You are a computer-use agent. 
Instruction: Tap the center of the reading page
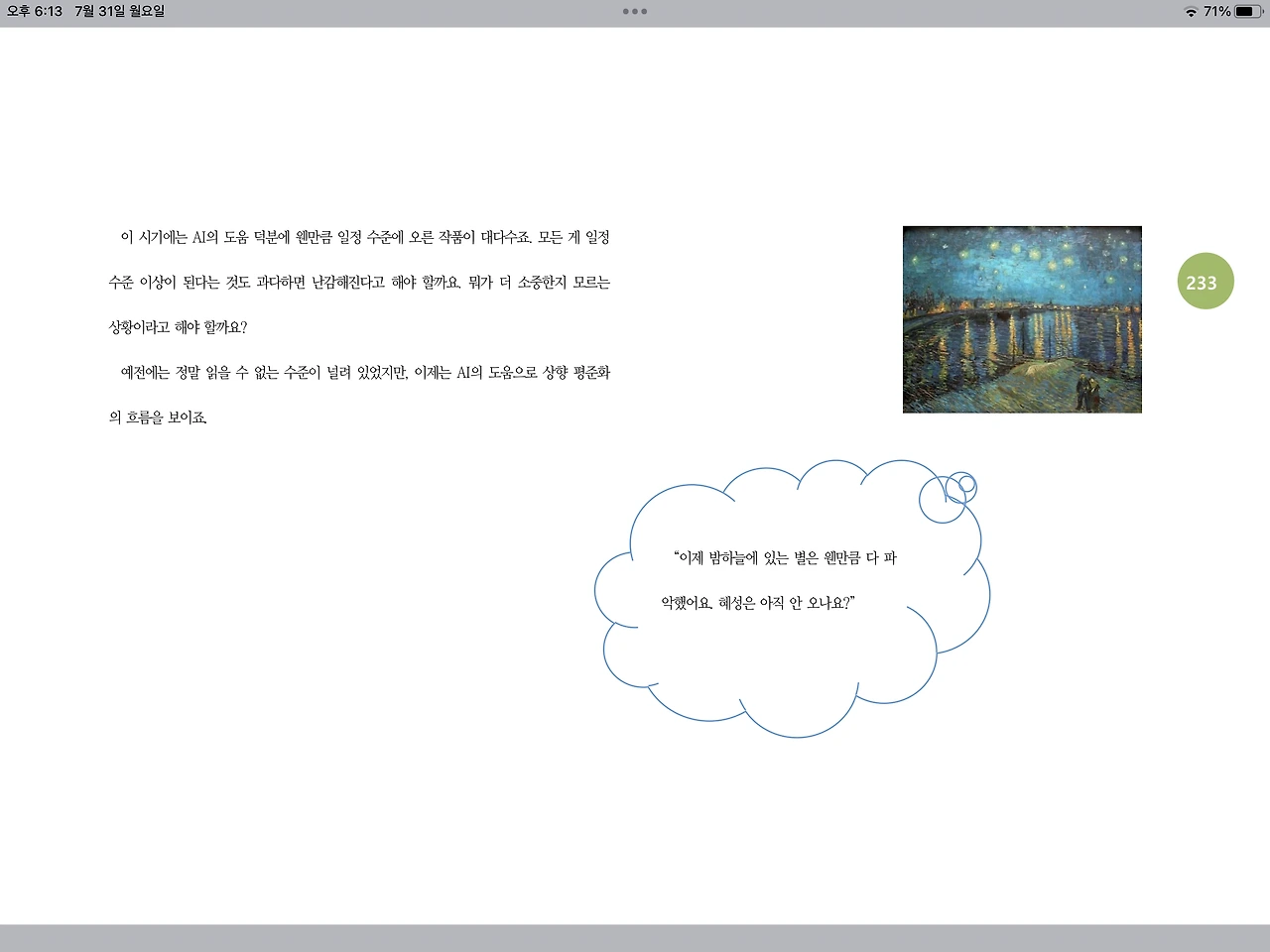coord(635,476)
